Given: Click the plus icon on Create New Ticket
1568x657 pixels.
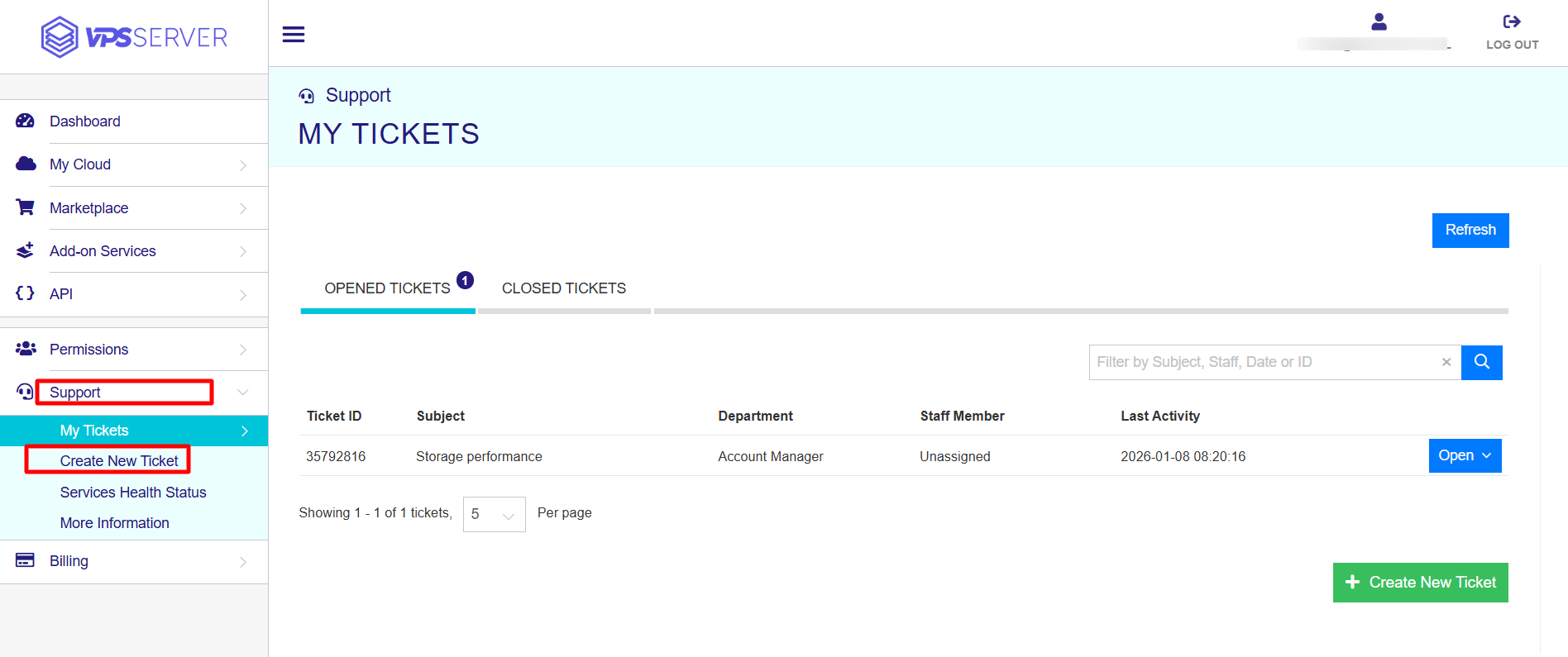Looking at the screenshot, I should [1352, 583].
